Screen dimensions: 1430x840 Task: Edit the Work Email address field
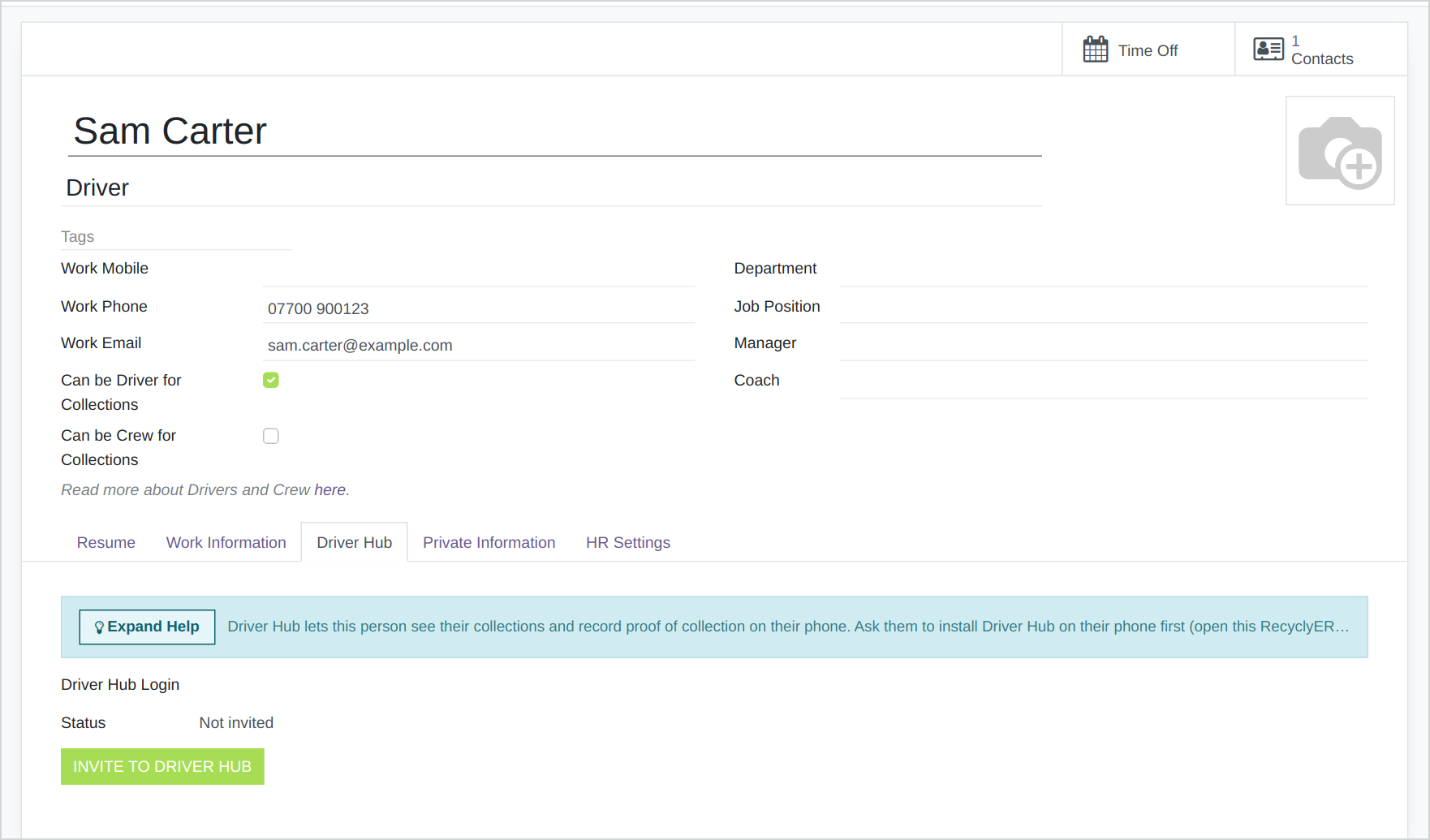click(479, 345)
